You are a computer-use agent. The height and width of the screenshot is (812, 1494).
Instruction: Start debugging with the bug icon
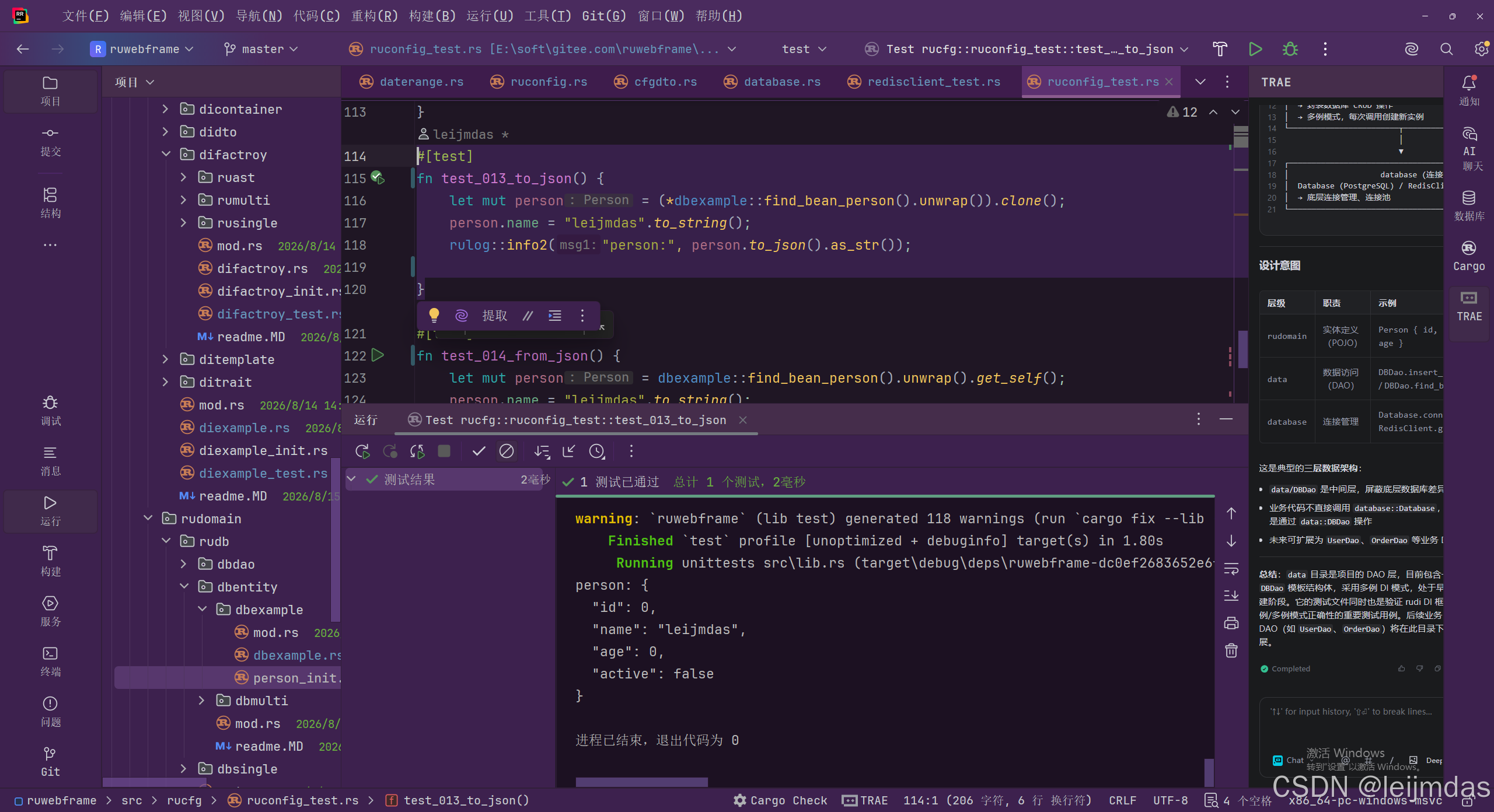(x=1290, y=49)
